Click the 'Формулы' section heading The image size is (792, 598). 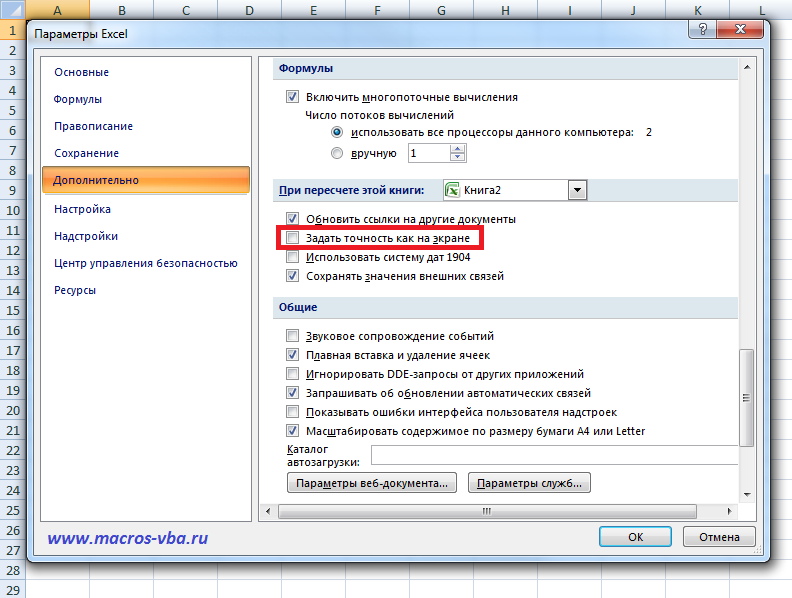(x=306, y=68)
